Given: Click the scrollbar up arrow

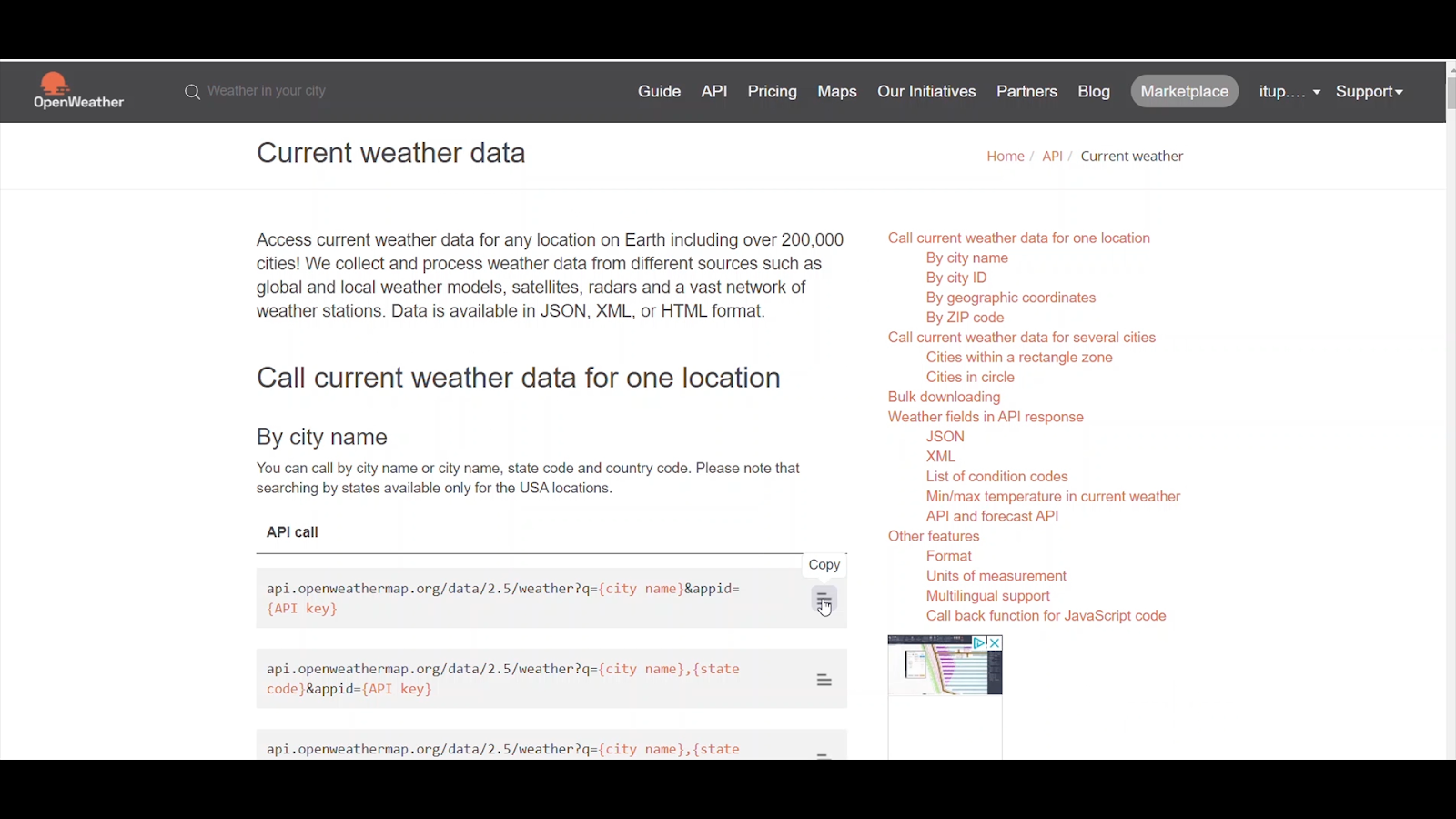Looking at the screenshot, I should pos(1451,69).
